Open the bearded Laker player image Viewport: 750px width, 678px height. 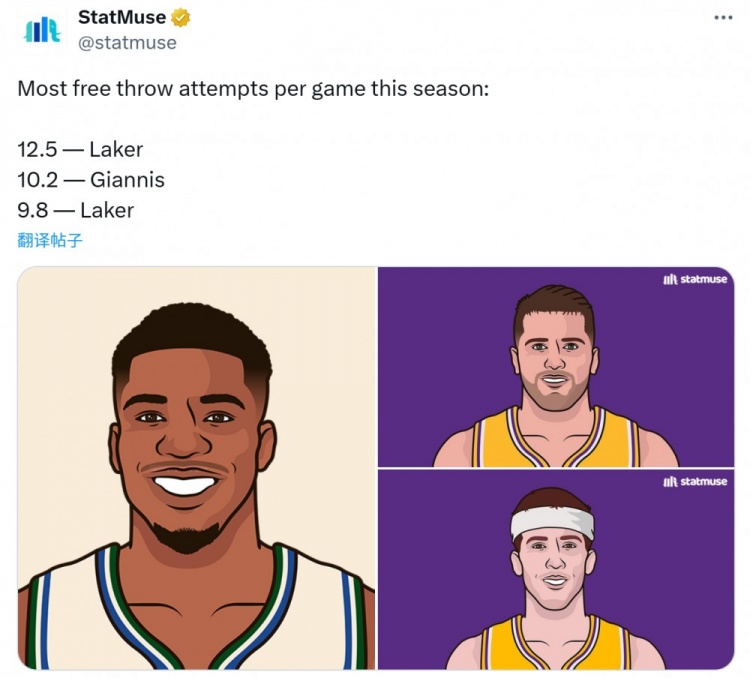tap(555, 366)
